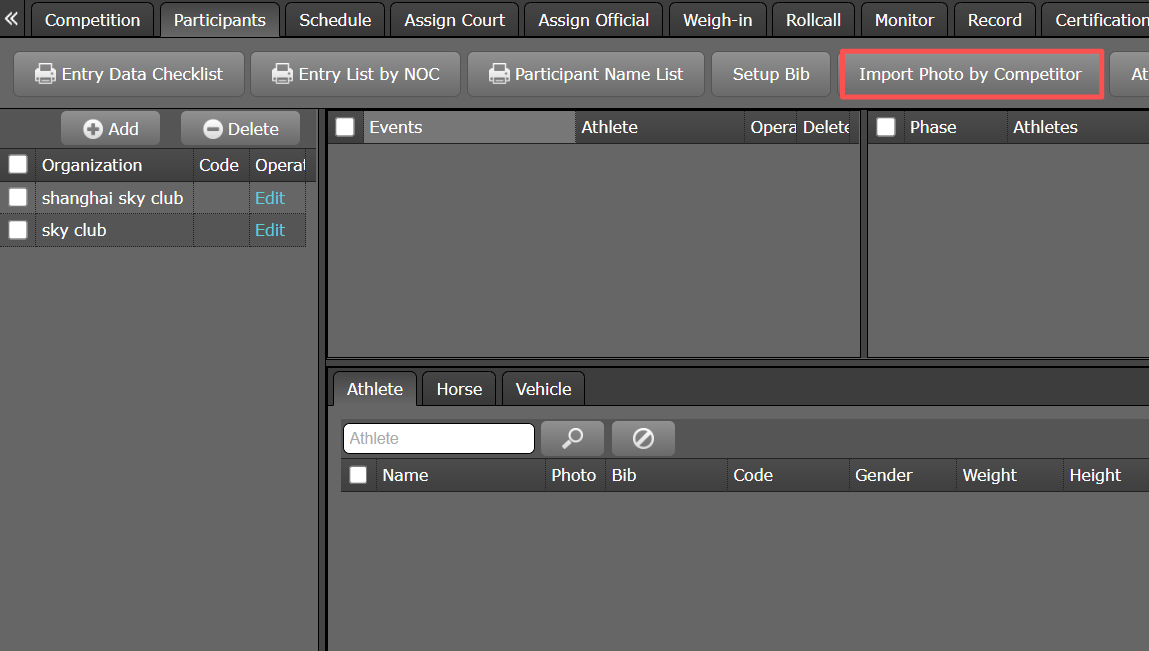The width and height of the screenshot is (1149, 651).
Task: Print the Entry Data Checklist
Action: (x=128, y=74)
